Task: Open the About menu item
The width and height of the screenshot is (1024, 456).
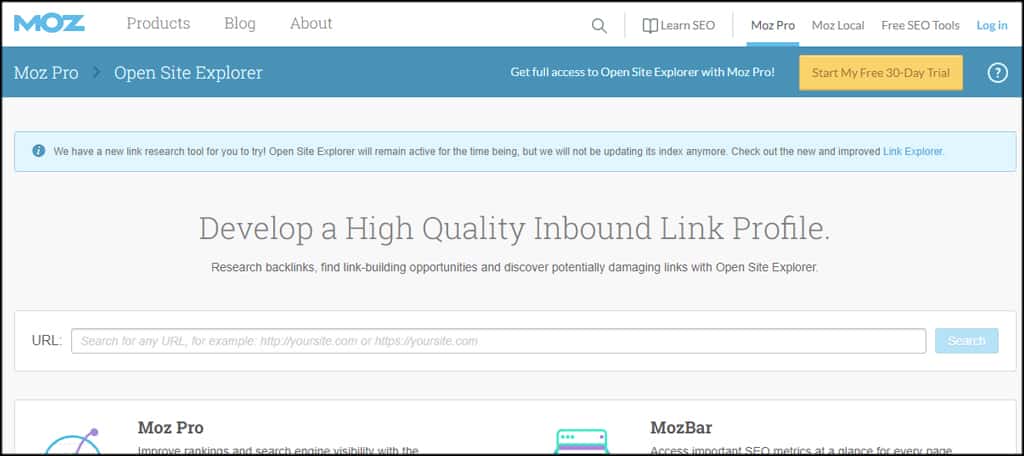Action: coord(311,24)
